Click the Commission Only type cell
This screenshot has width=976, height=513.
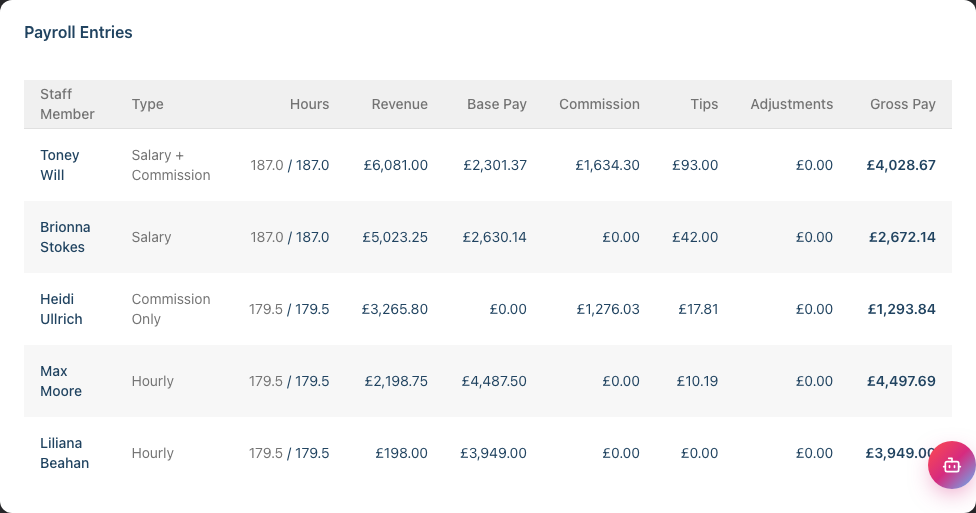tap(171, 309)
